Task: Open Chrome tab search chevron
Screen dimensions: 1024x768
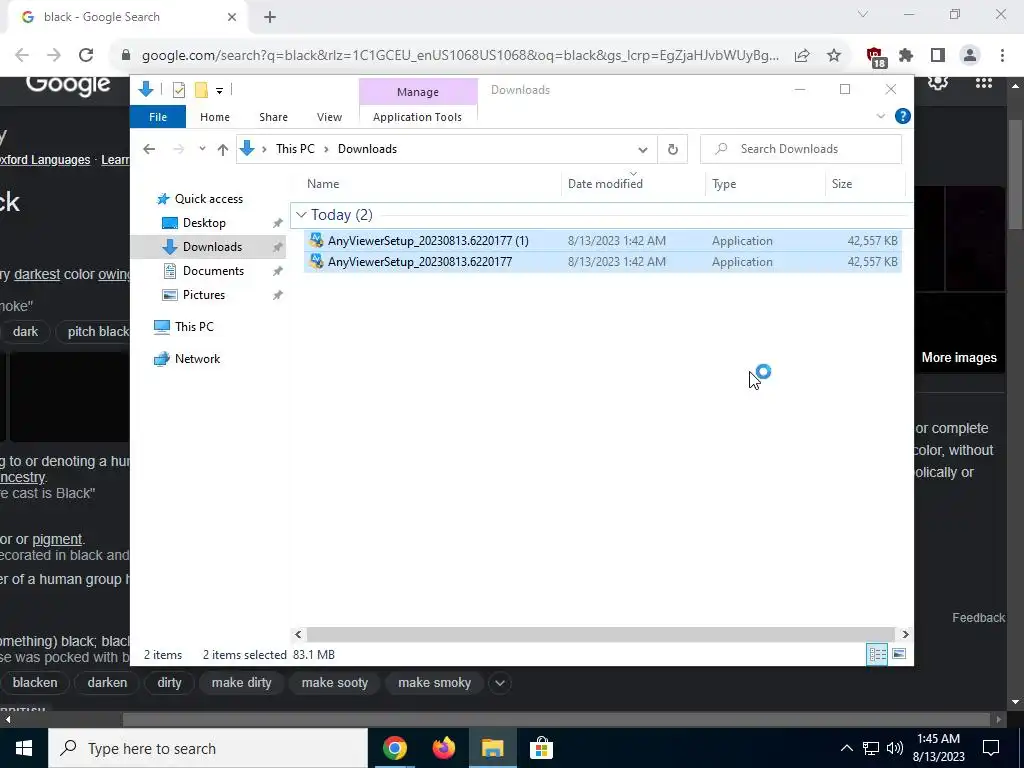Action: [x=863, y=14]
